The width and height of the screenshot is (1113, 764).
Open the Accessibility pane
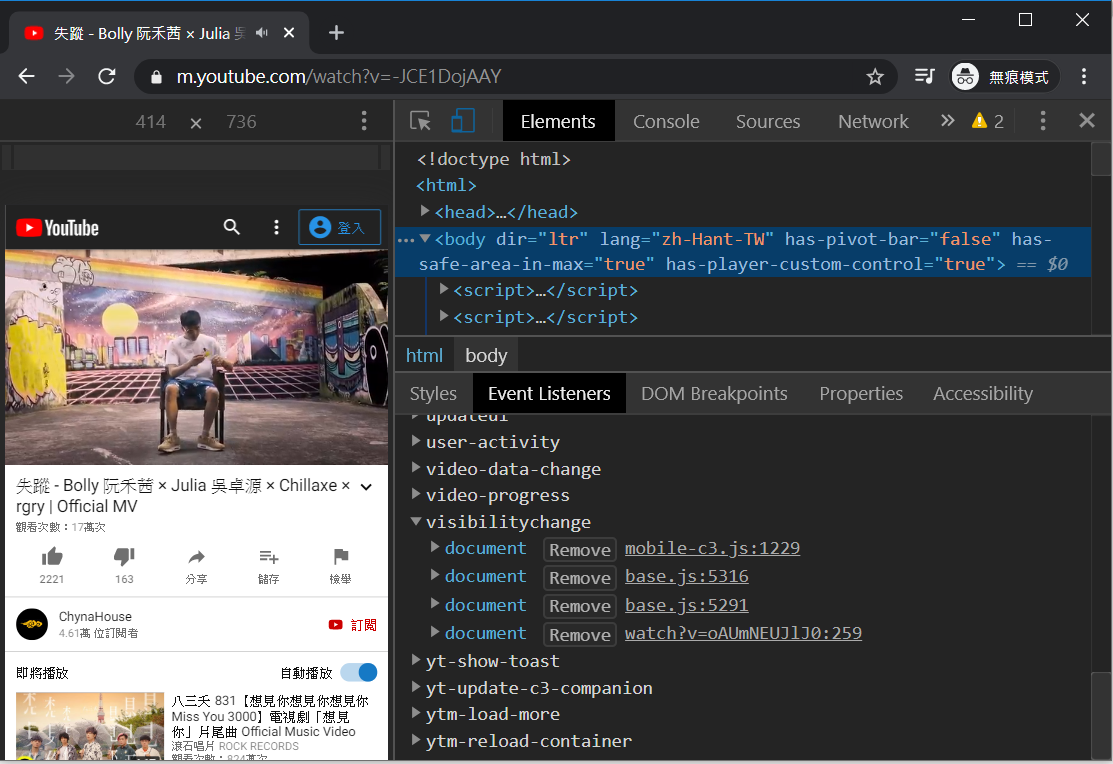pos(982,393)
